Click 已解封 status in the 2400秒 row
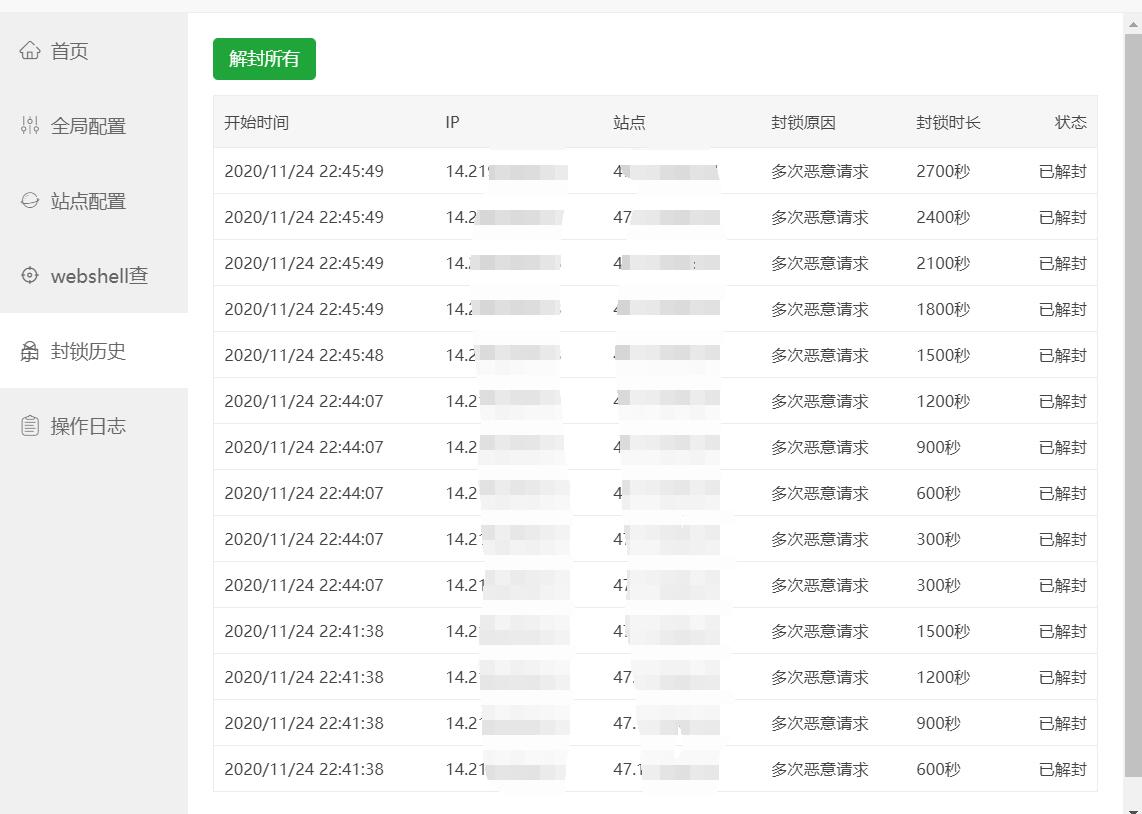Image resolution: width=1142 pixels, height=814 pixels. (1062, 217)
